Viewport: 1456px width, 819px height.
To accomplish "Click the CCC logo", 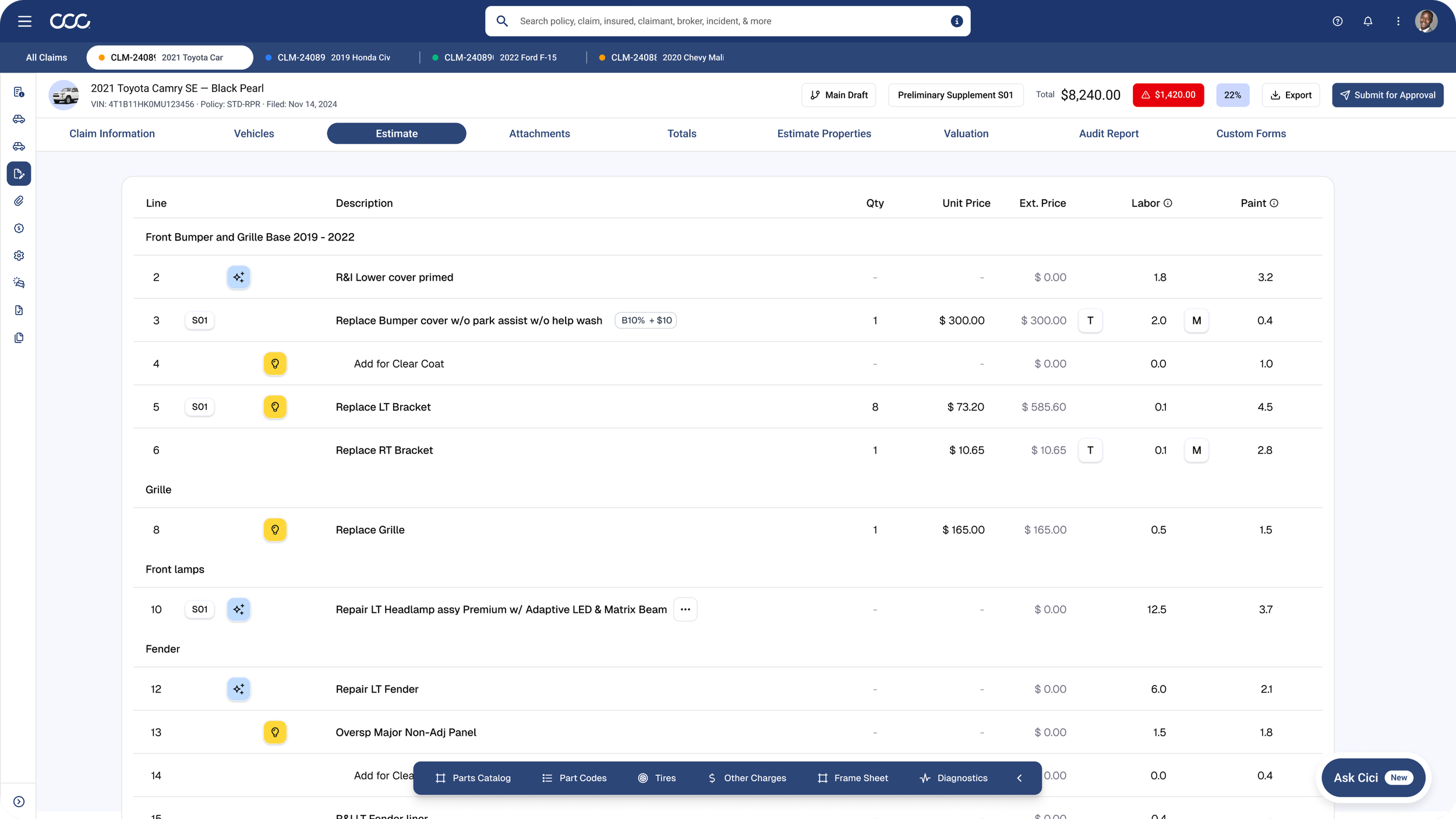I will (70, 22).
